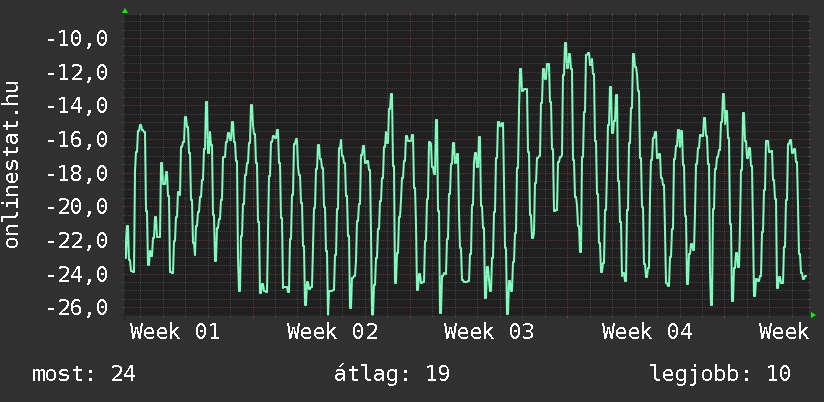Viewport: 824px width, 402px height.
Task: Click the -16,0 y-axis label
Action: [x=77, y=140]
